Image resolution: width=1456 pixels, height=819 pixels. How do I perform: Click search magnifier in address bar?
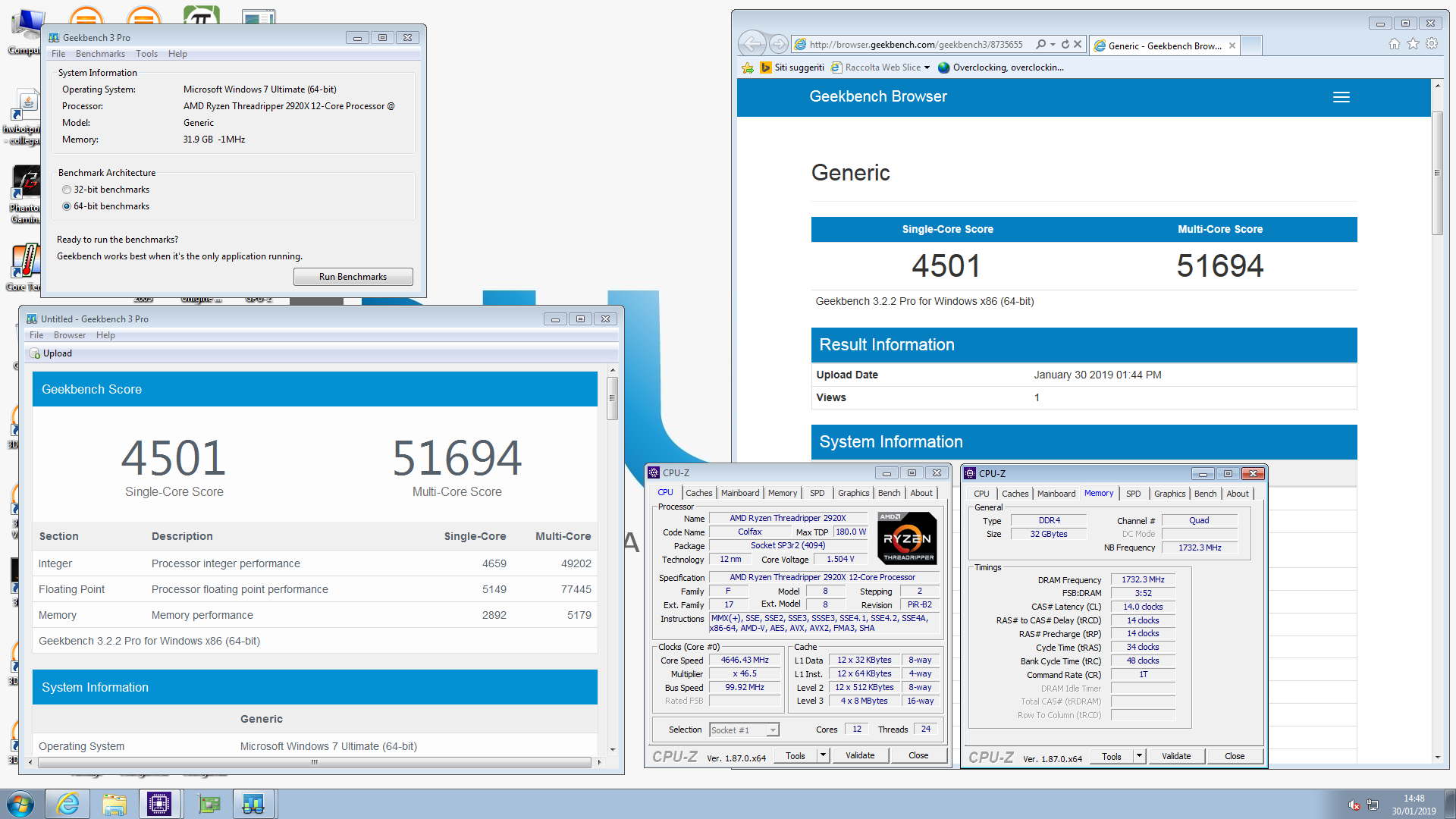(1041, 45)
